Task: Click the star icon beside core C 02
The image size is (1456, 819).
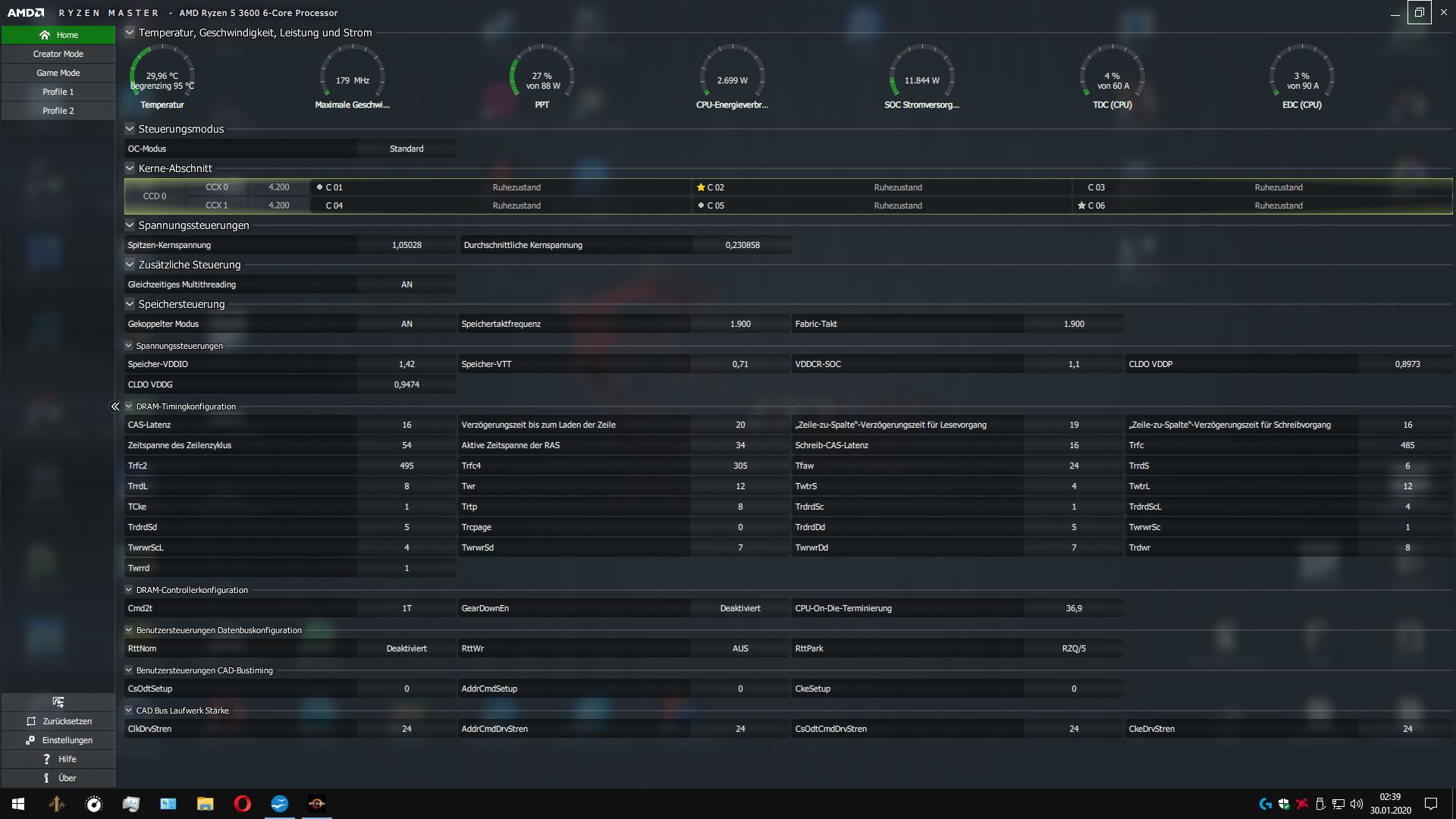Action: coord(701,187)
